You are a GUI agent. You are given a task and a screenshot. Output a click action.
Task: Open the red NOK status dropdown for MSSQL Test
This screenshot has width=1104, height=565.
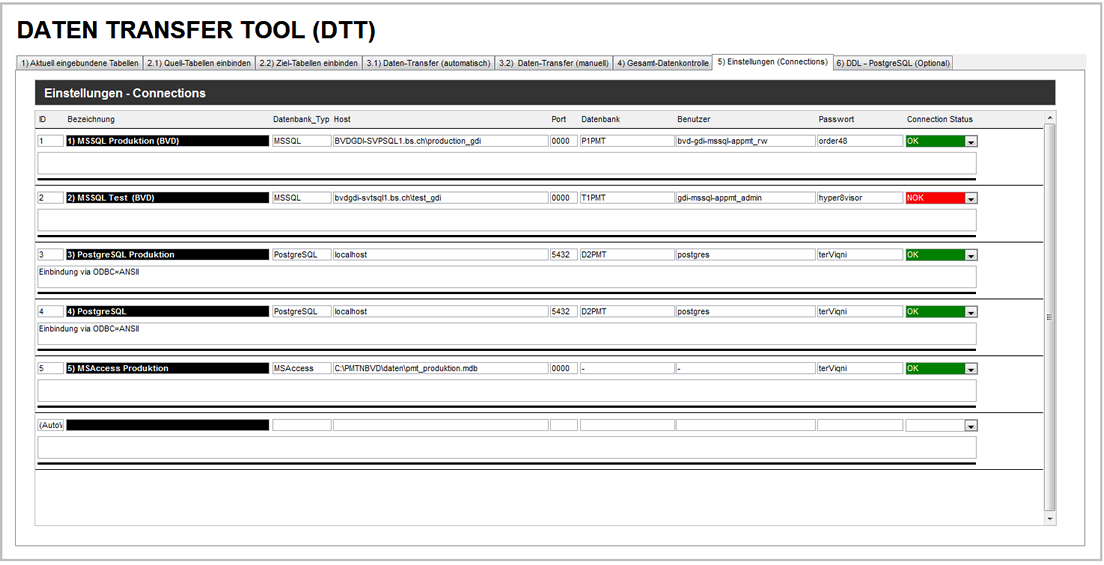pos(970,199)
